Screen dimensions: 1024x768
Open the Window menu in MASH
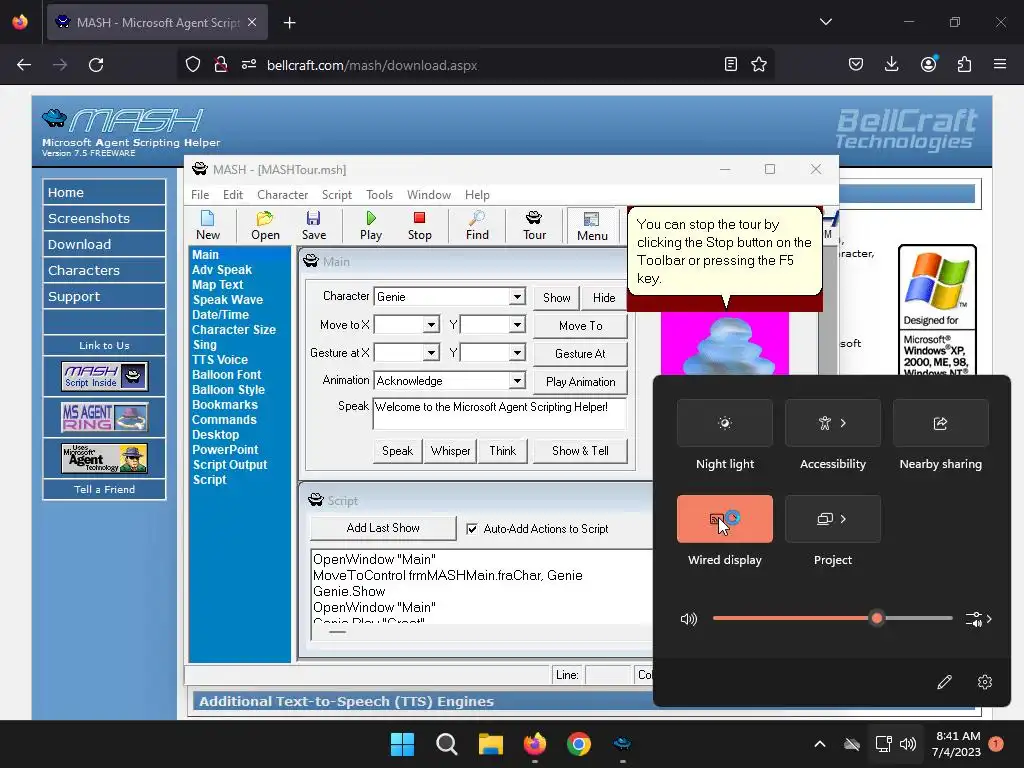pos(428,195)
